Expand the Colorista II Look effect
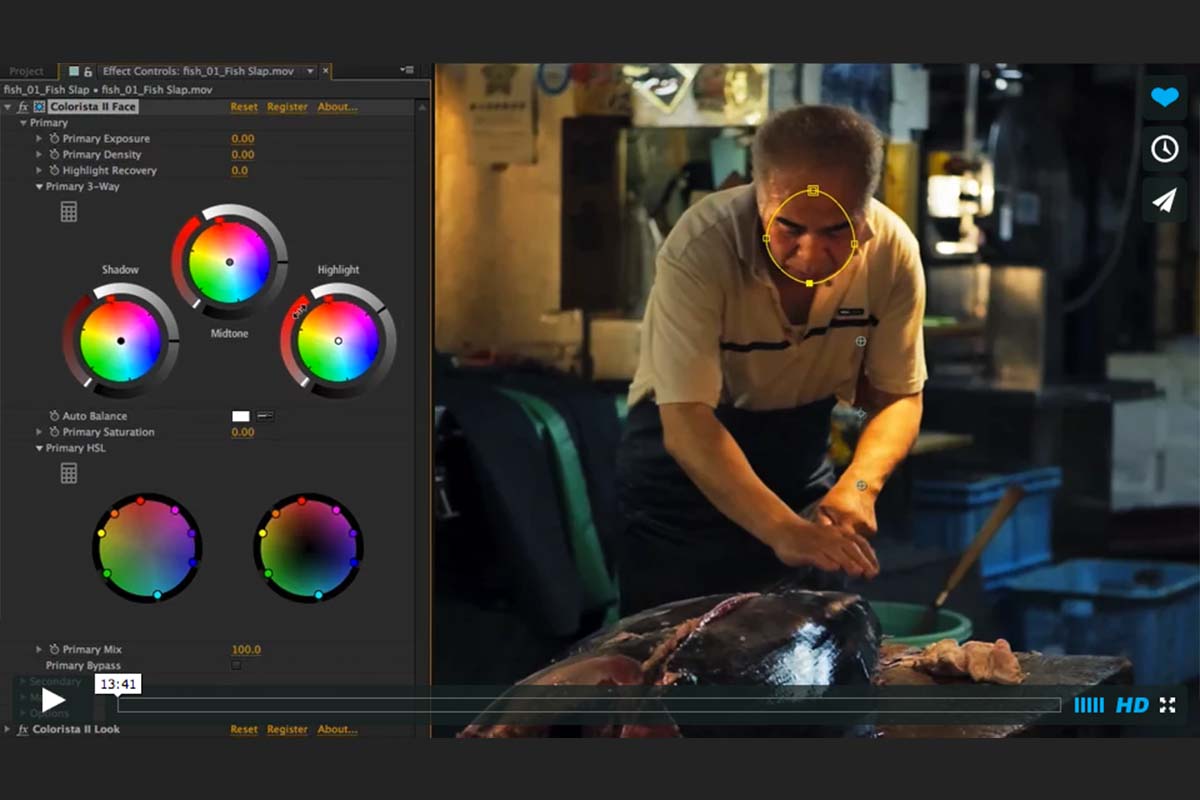This screenshot has height=800, width=1200. tap(6, 729)
